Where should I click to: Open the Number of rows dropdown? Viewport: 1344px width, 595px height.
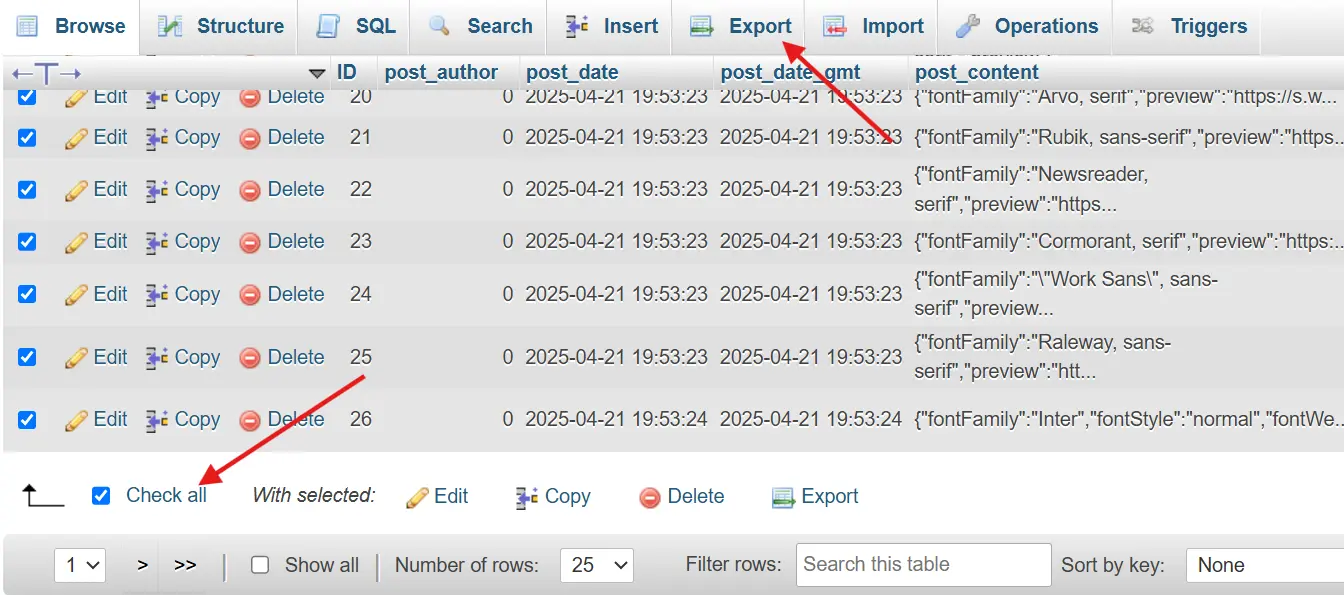(596, 565)
